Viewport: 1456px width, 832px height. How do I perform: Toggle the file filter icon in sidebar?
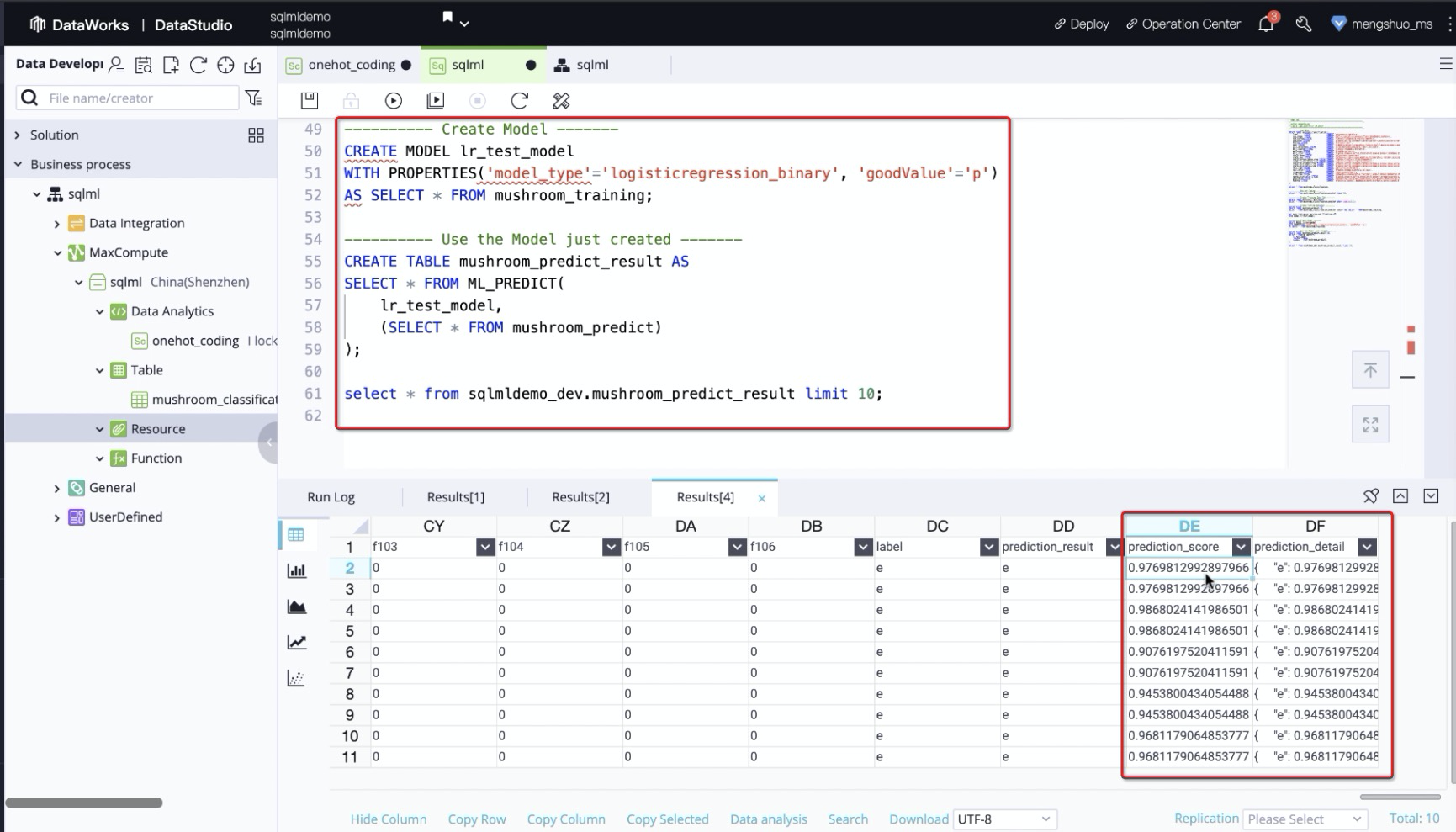[x=254, y=98]
